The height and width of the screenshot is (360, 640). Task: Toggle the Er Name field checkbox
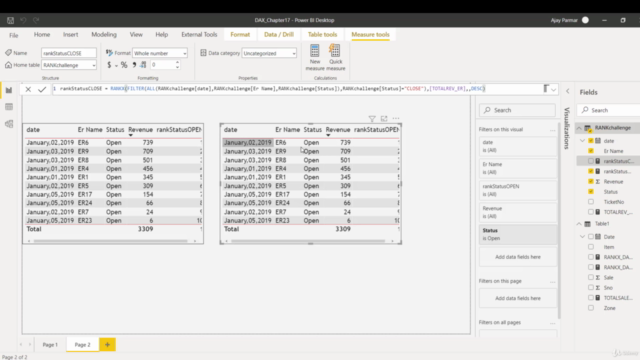pyautogui.click(x=591, y=151)
